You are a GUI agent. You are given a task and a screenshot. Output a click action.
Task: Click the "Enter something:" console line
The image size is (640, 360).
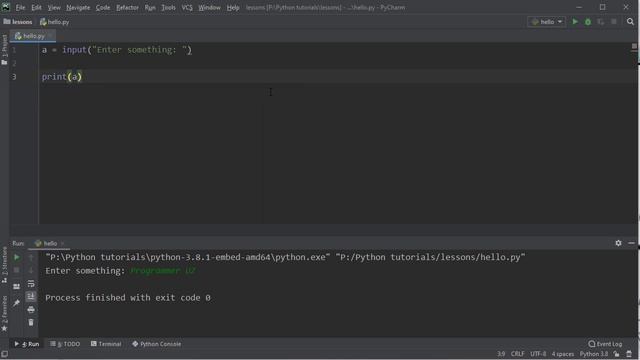click(85, 271)
